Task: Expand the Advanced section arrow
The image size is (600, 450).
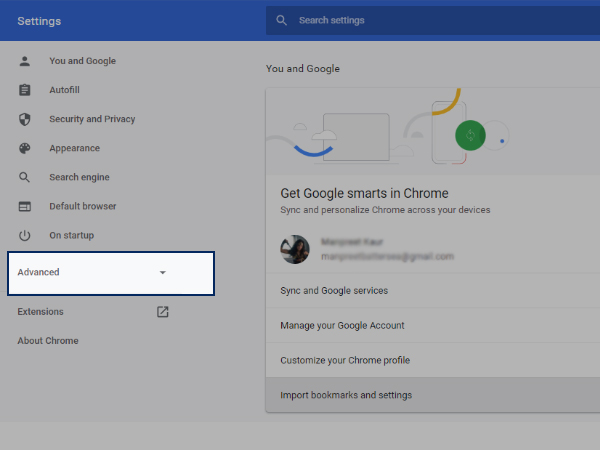Action: coord(163,273)
